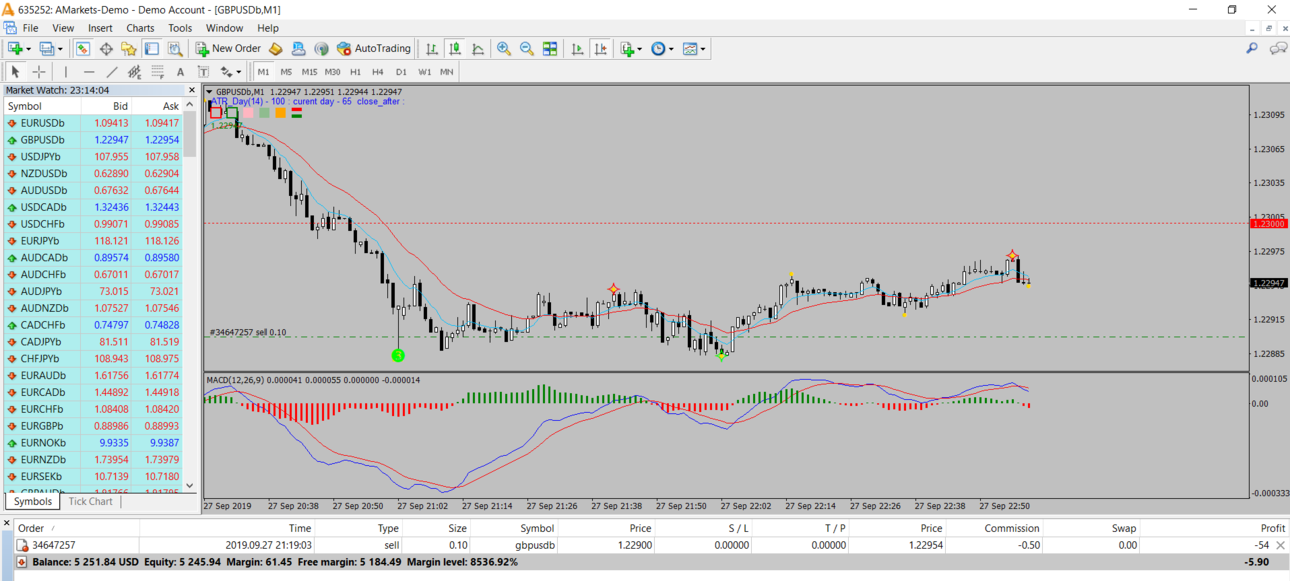Select the horizontal line drawing tool
The height and width of the screenshot is (581, 1290).
[x=89, y=72]
